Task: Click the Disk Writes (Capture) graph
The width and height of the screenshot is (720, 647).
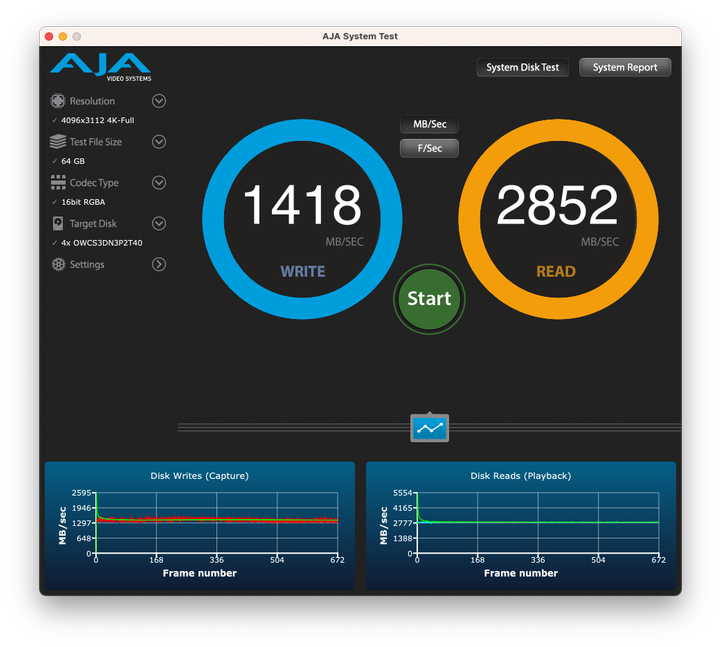Action: point(216,524)
